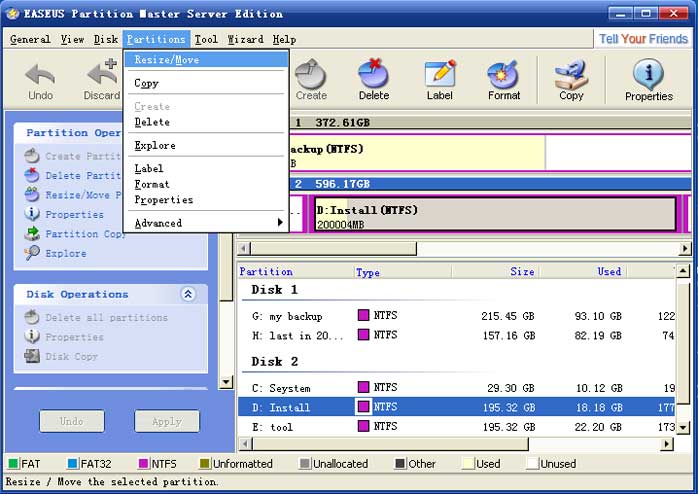
Task: Click the Undo toolbar icon
Action: click(x=40, y=74)
